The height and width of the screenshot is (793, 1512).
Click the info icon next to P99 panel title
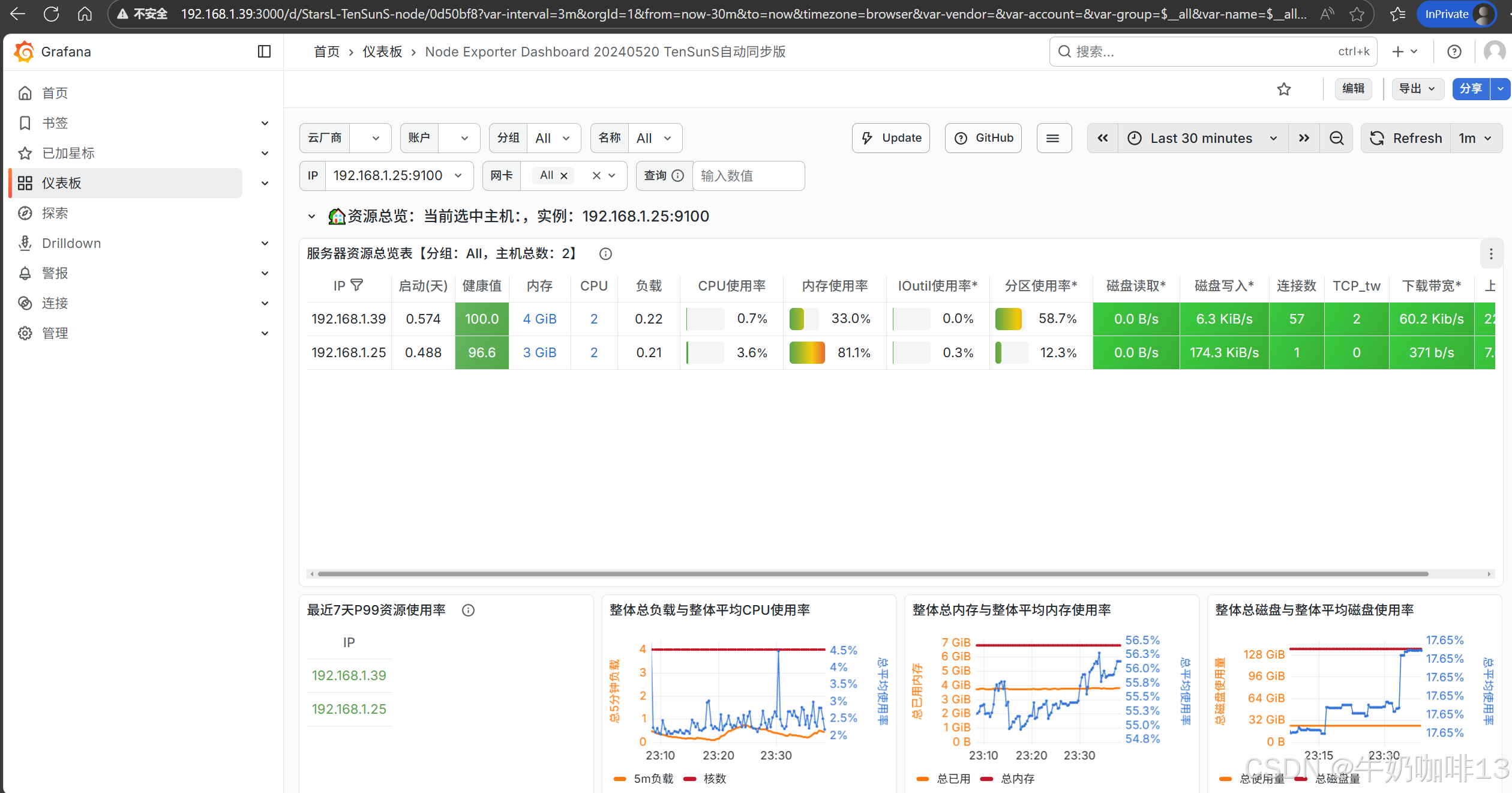468,611
